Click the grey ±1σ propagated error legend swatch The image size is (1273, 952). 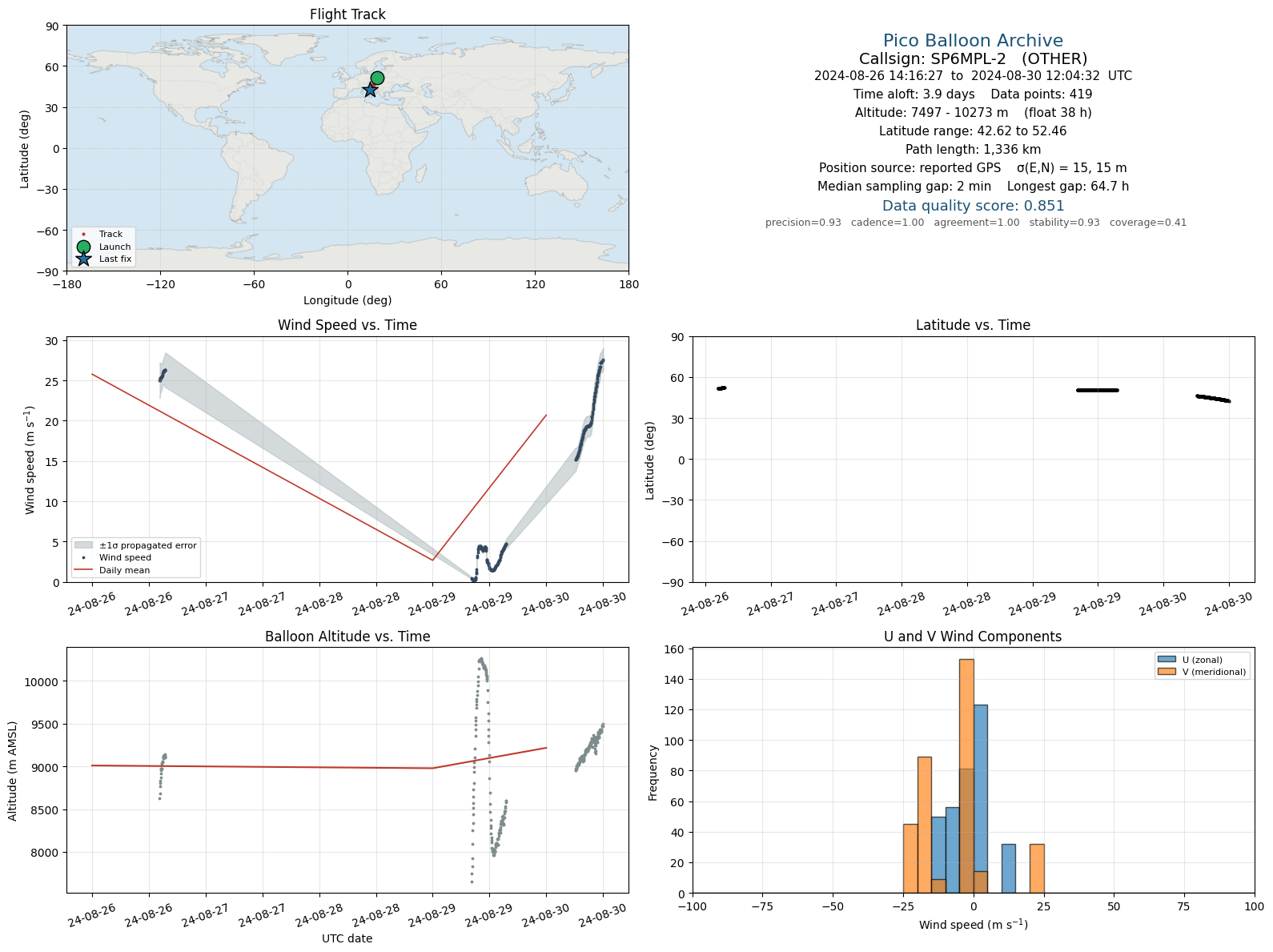point(83,545)
